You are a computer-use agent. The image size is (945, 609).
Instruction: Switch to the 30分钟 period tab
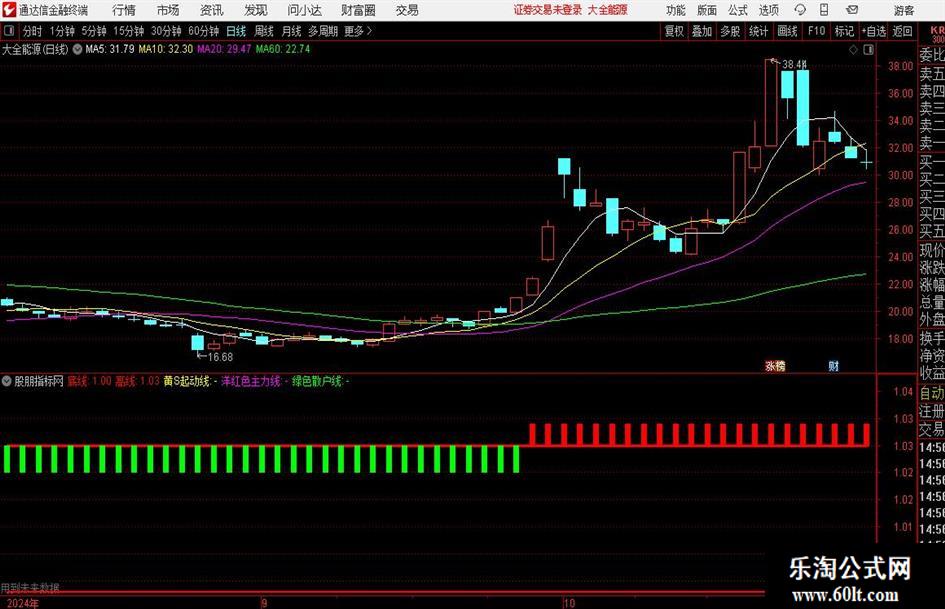[166, 31]
